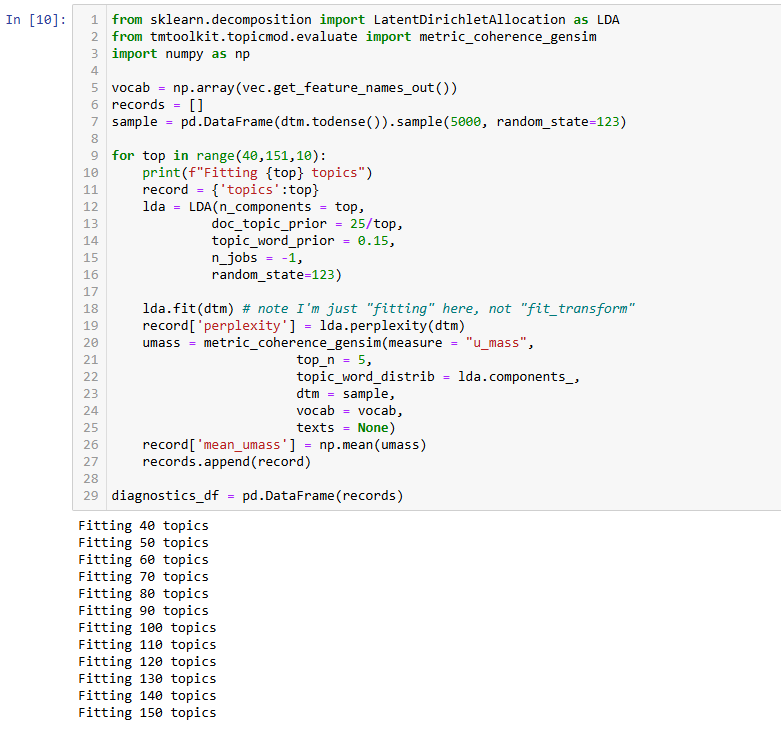
Task: Click the In [10]: cell prompt
Action: tap(36, 20)
